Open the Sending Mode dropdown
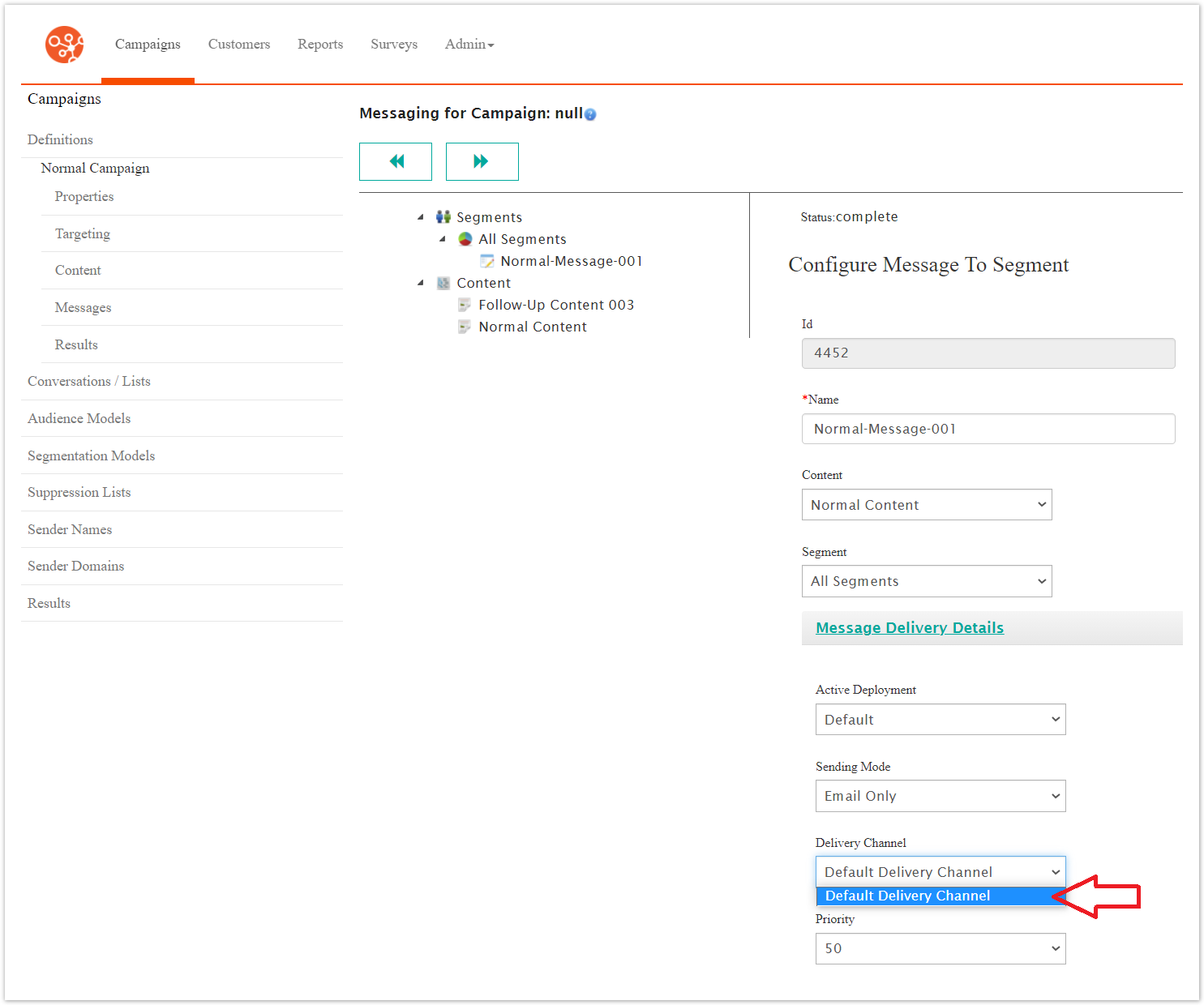This screenshot has width=1204, height=1005. (940, 796)
